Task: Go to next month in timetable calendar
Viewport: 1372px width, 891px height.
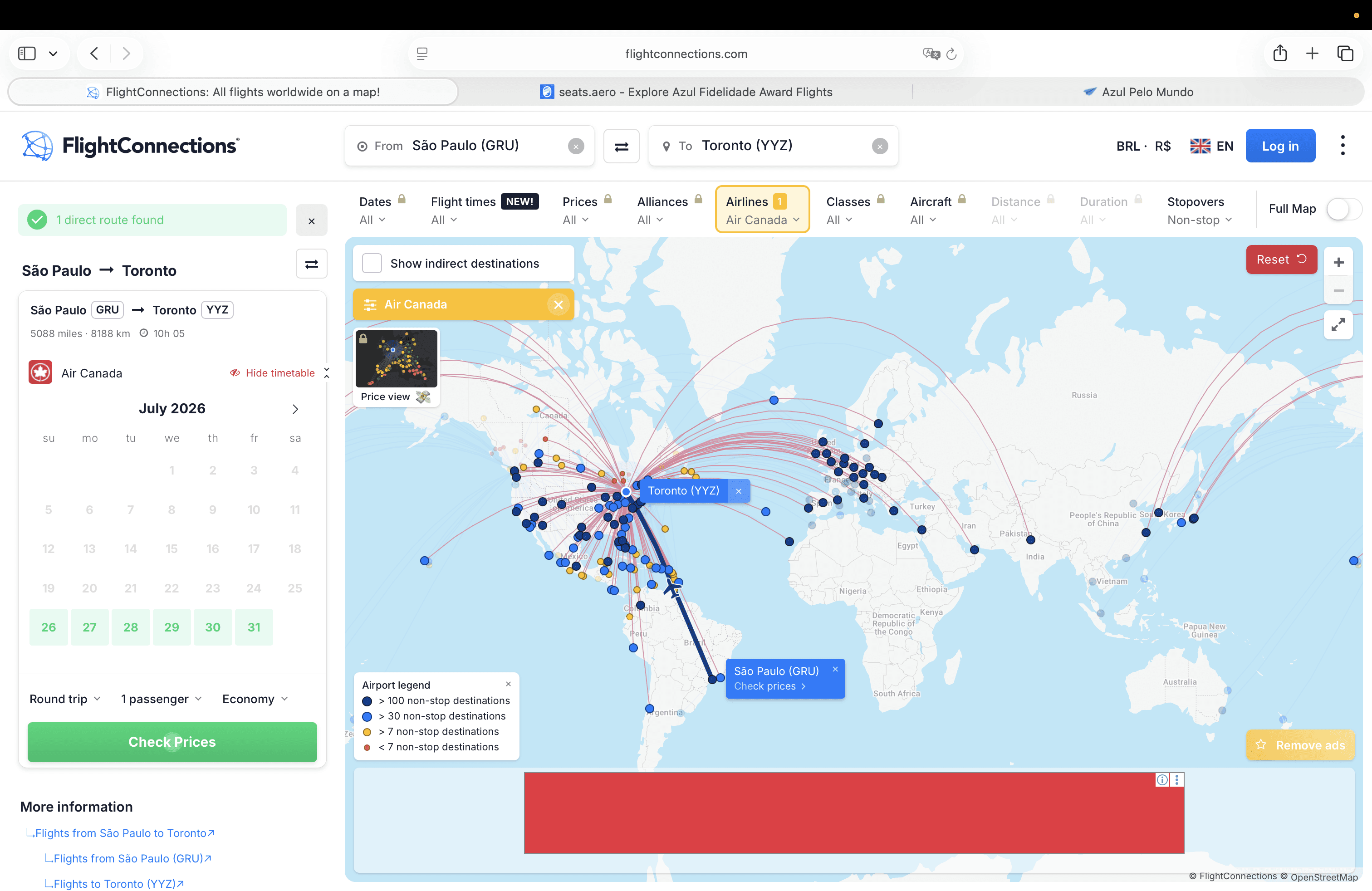Action: [295, 409]
